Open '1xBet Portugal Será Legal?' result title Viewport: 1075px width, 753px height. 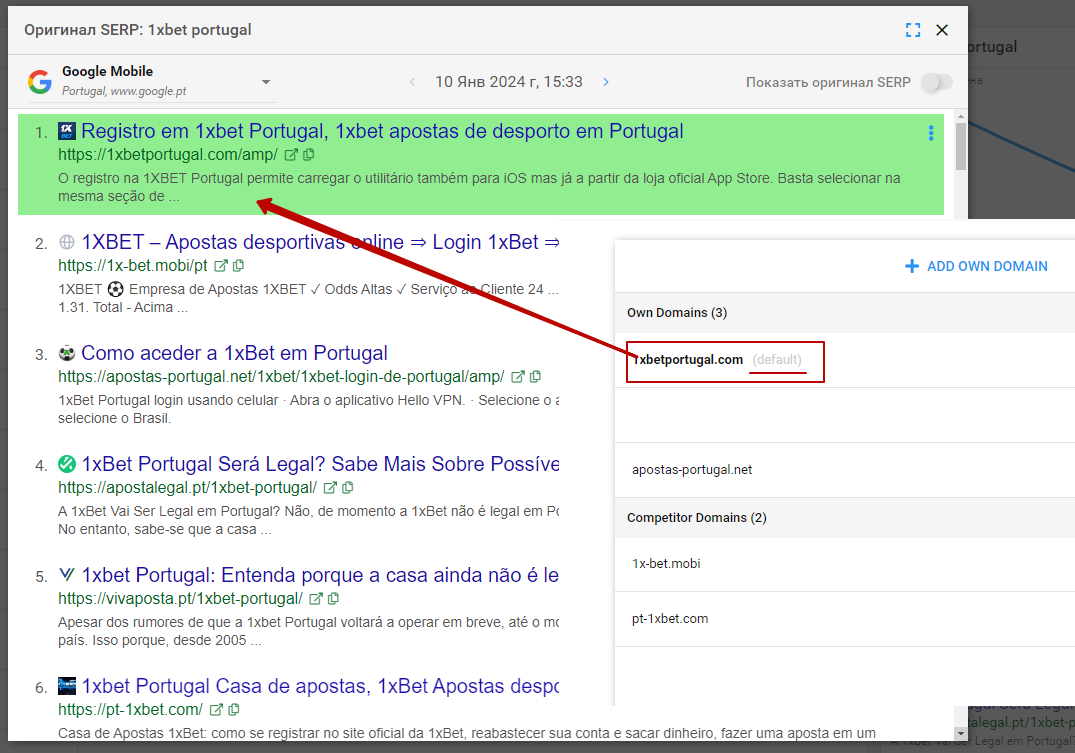(320, 464)
